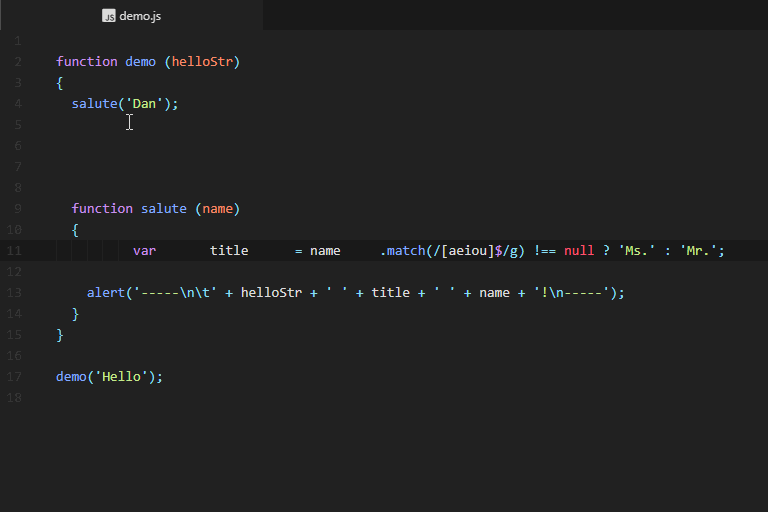The image size is (768, 512).
Task: Click the closing brace on line 15
Action: 60,335
